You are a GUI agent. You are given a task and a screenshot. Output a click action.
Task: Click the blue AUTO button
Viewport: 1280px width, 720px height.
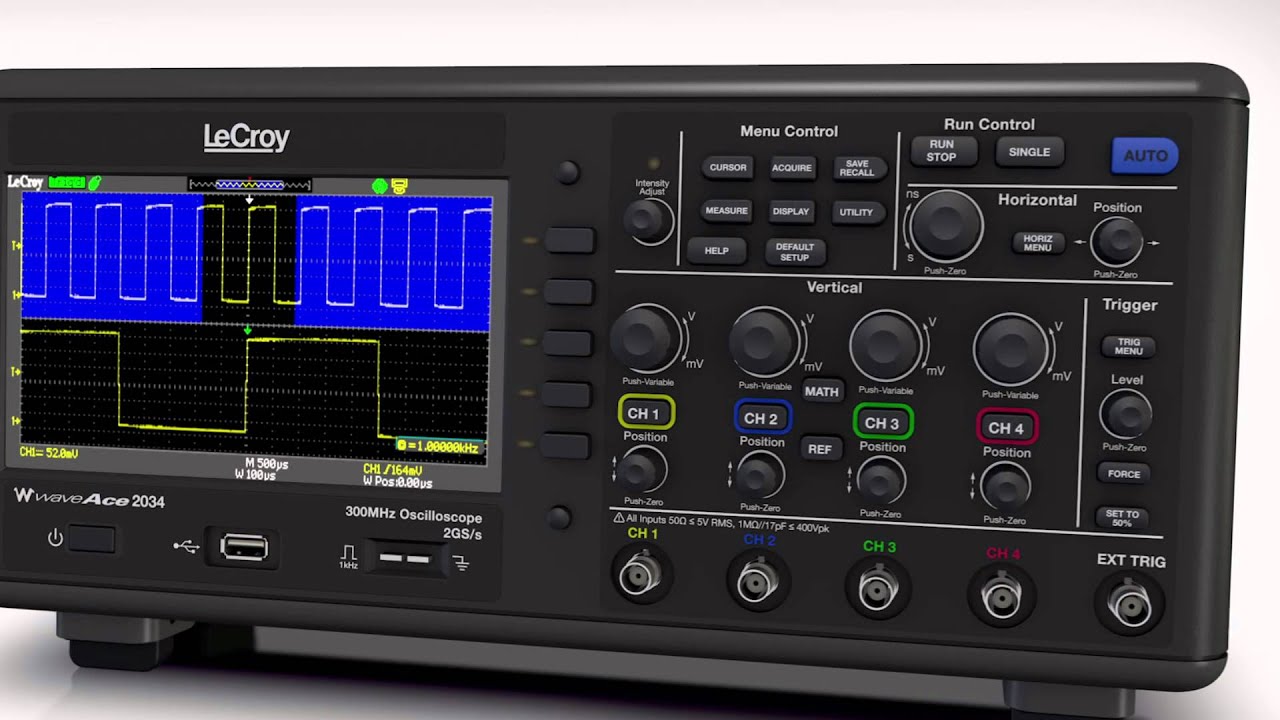1145,156
